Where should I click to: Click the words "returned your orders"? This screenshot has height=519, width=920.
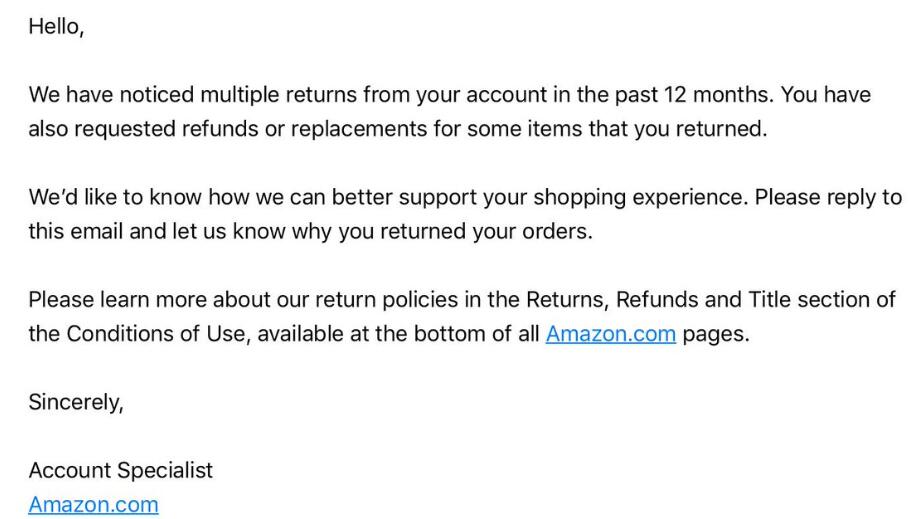(x=486, y=231)
